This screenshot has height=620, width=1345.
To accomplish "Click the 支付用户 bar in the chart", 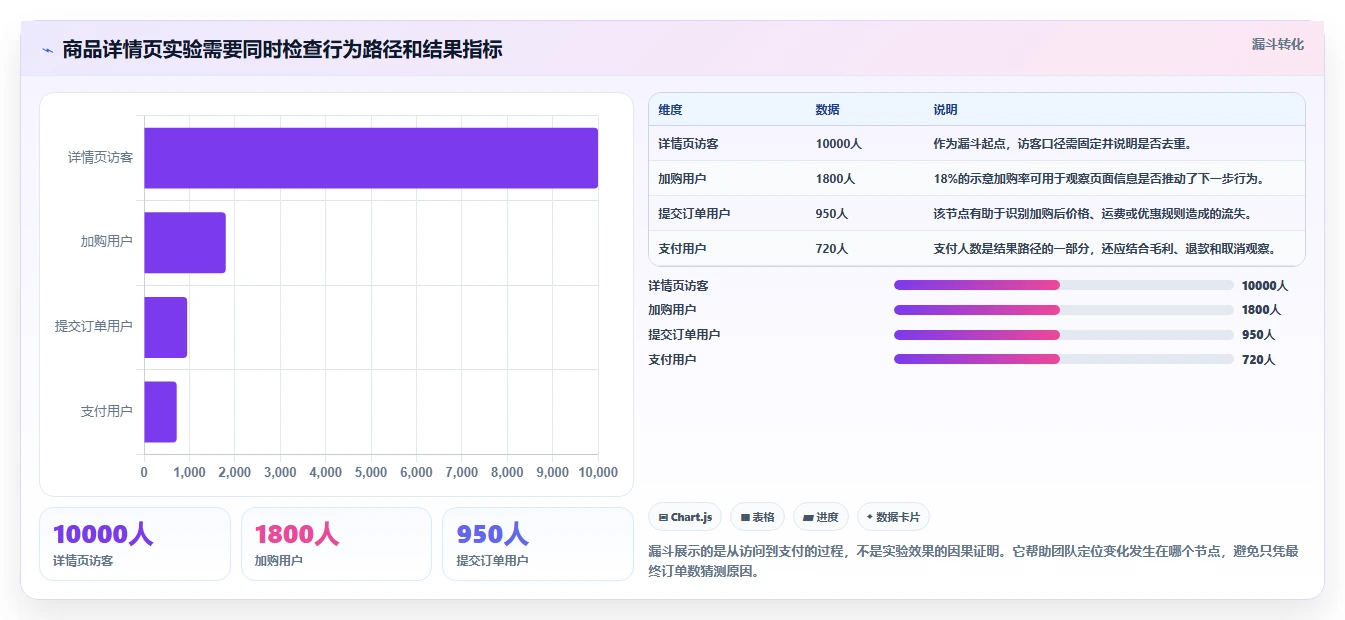I will [x=160, y=411].
